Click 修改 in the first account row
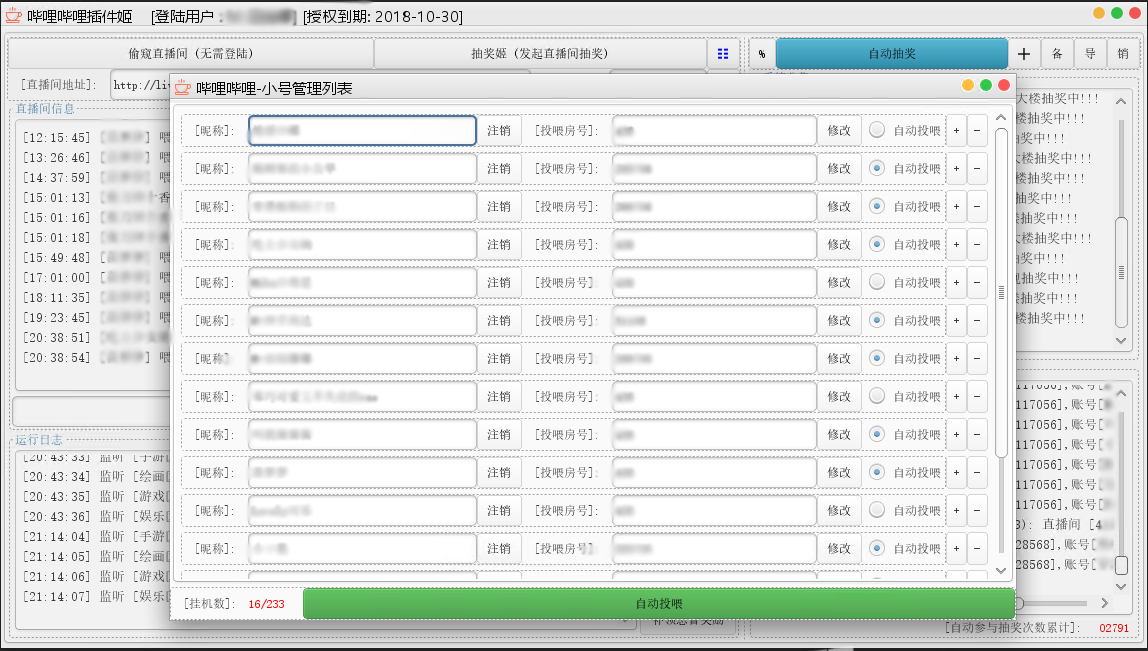Screen dimensions: 1148x651 (x=839, y=130)
